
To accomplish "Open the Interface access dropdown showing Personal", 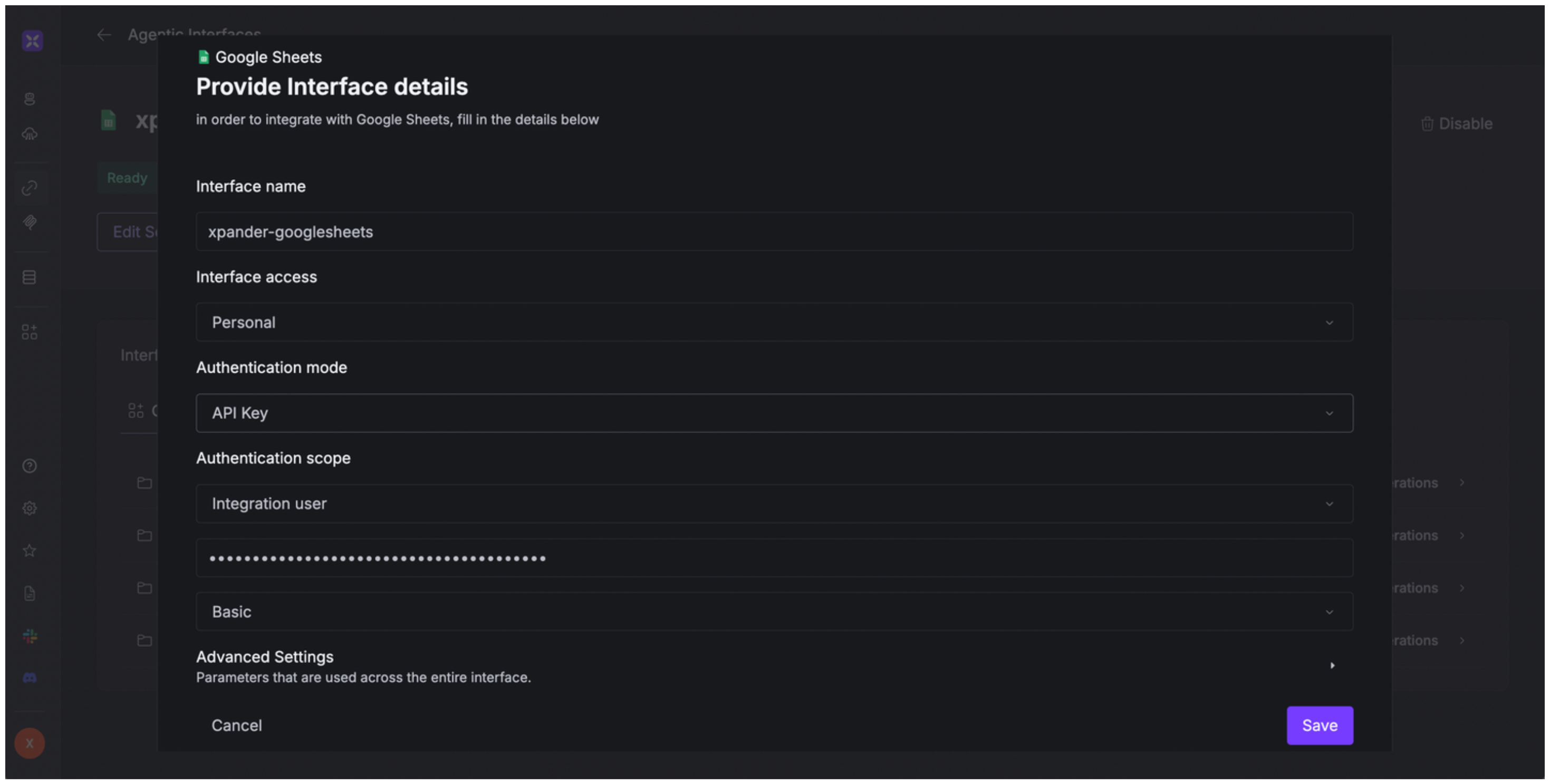I will 774,323.
